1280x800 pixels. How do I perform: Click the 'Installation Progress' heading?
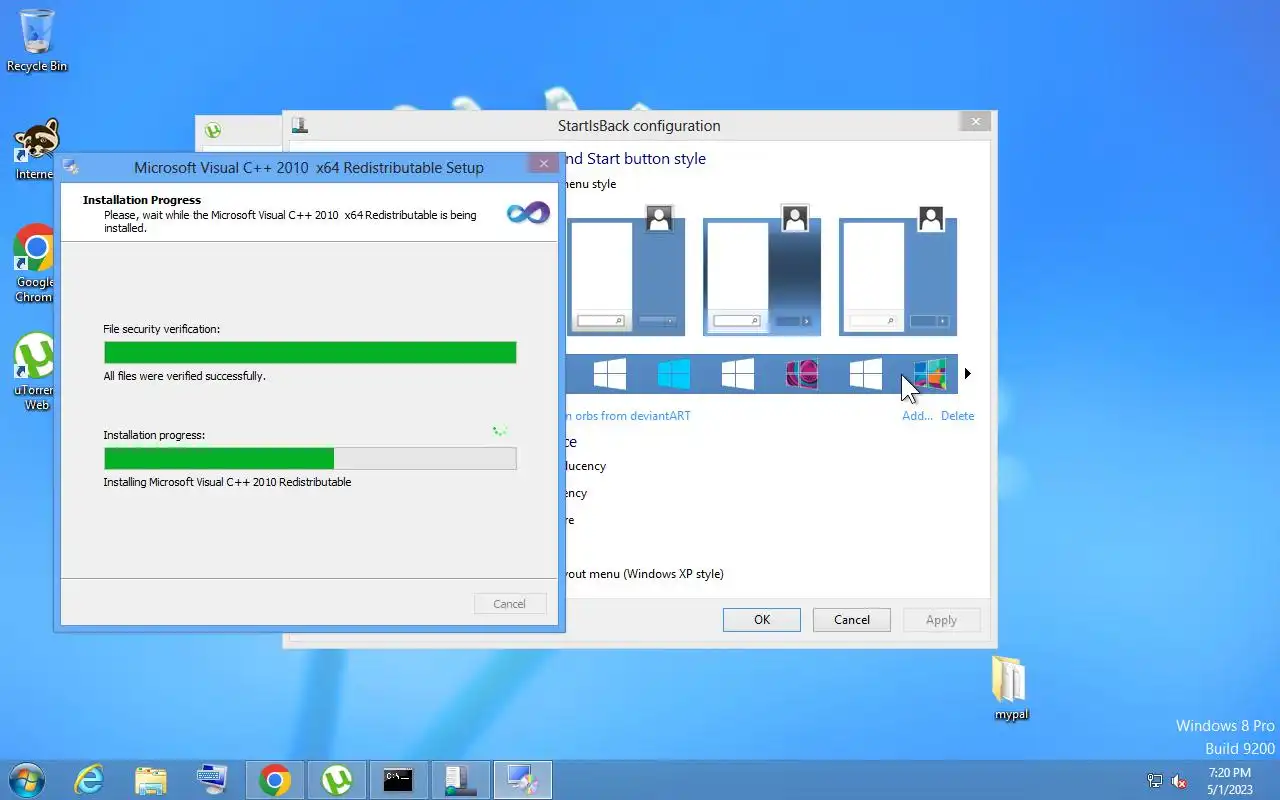142,200
